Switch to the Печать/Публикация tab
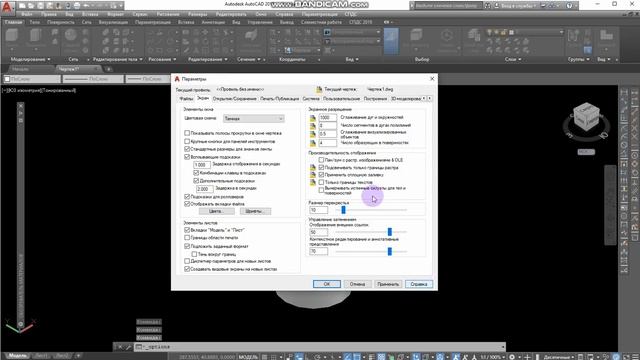640x360 pixels. [x=280, y=98]
